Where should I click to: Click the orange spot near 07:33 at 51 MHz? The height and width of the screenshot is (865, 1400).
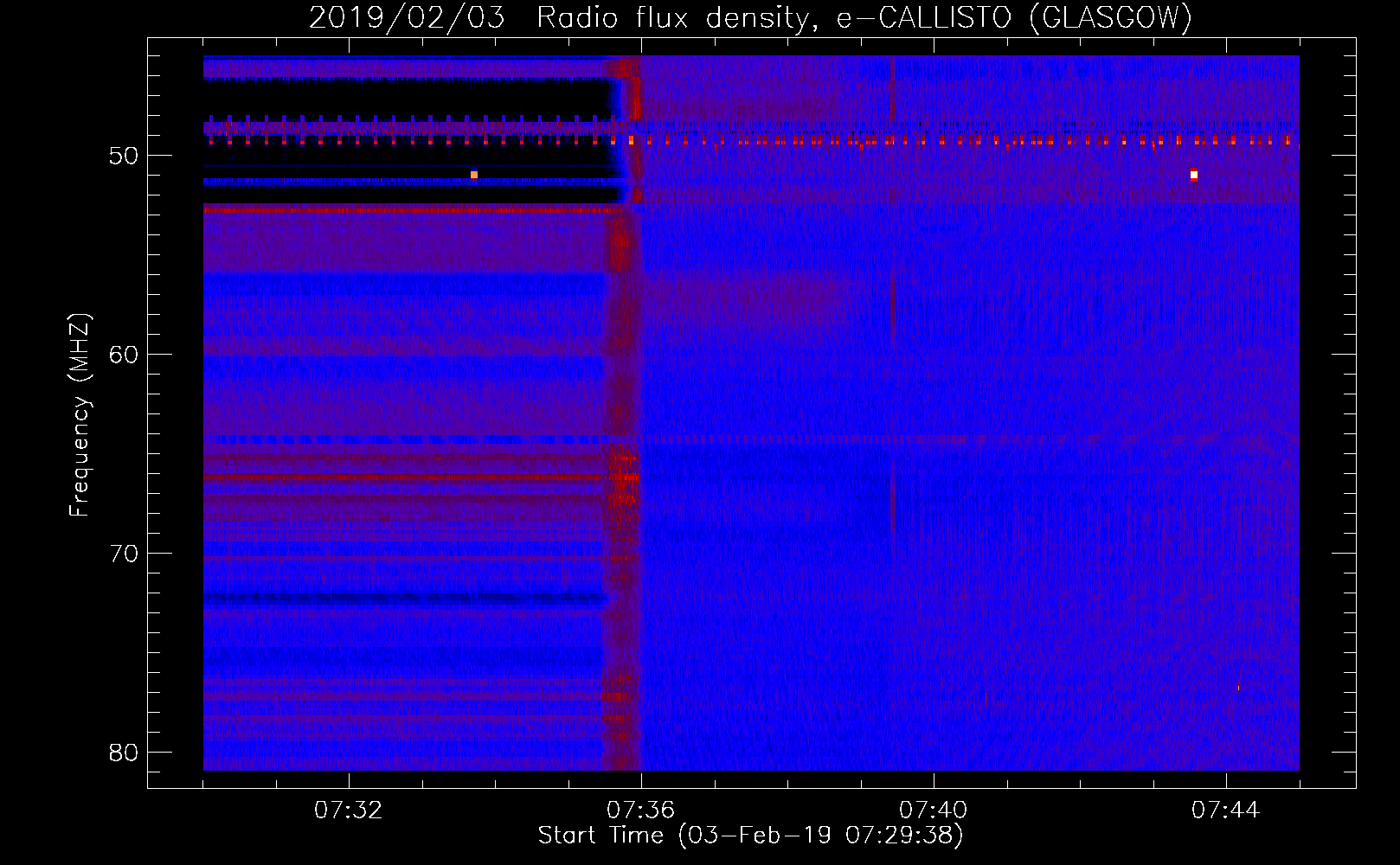[474, 175]
